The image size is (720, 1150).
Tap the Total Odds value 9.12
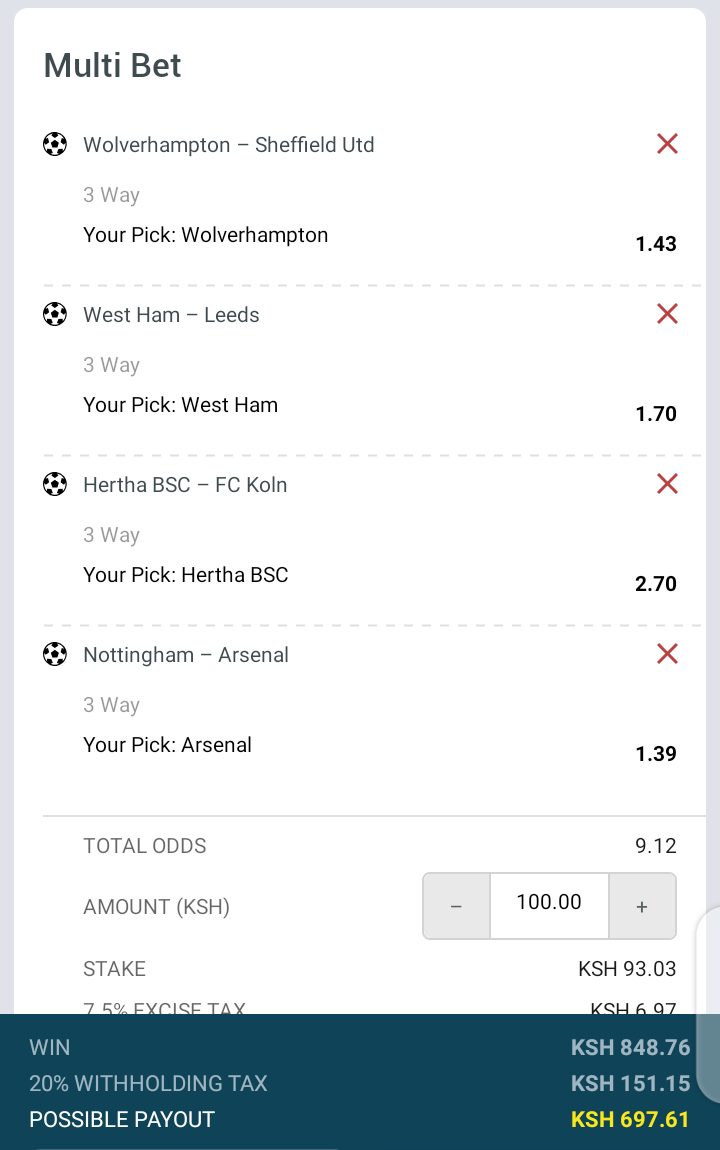(x=656, y=846)
